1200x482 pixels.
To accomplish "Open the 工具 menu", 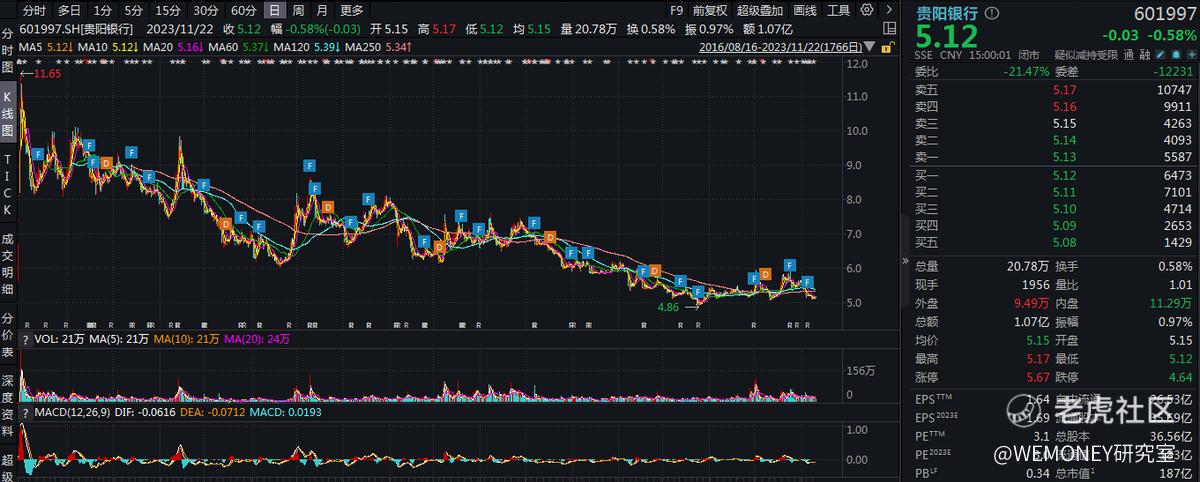I will (x=839, y=10).
